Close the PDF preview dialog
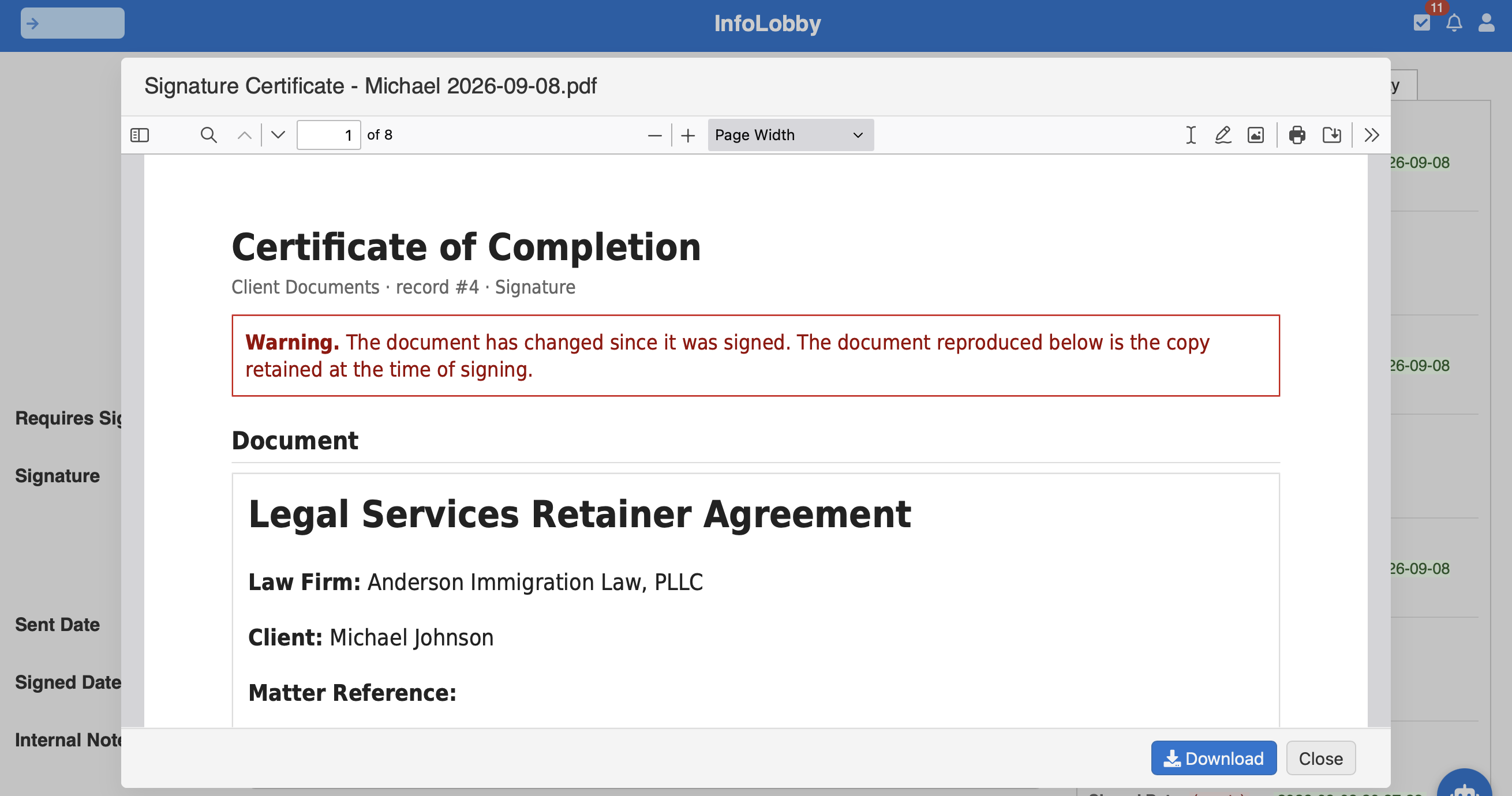The image size is (1512, 796). pyautogui.click(x=1320, y=758)
